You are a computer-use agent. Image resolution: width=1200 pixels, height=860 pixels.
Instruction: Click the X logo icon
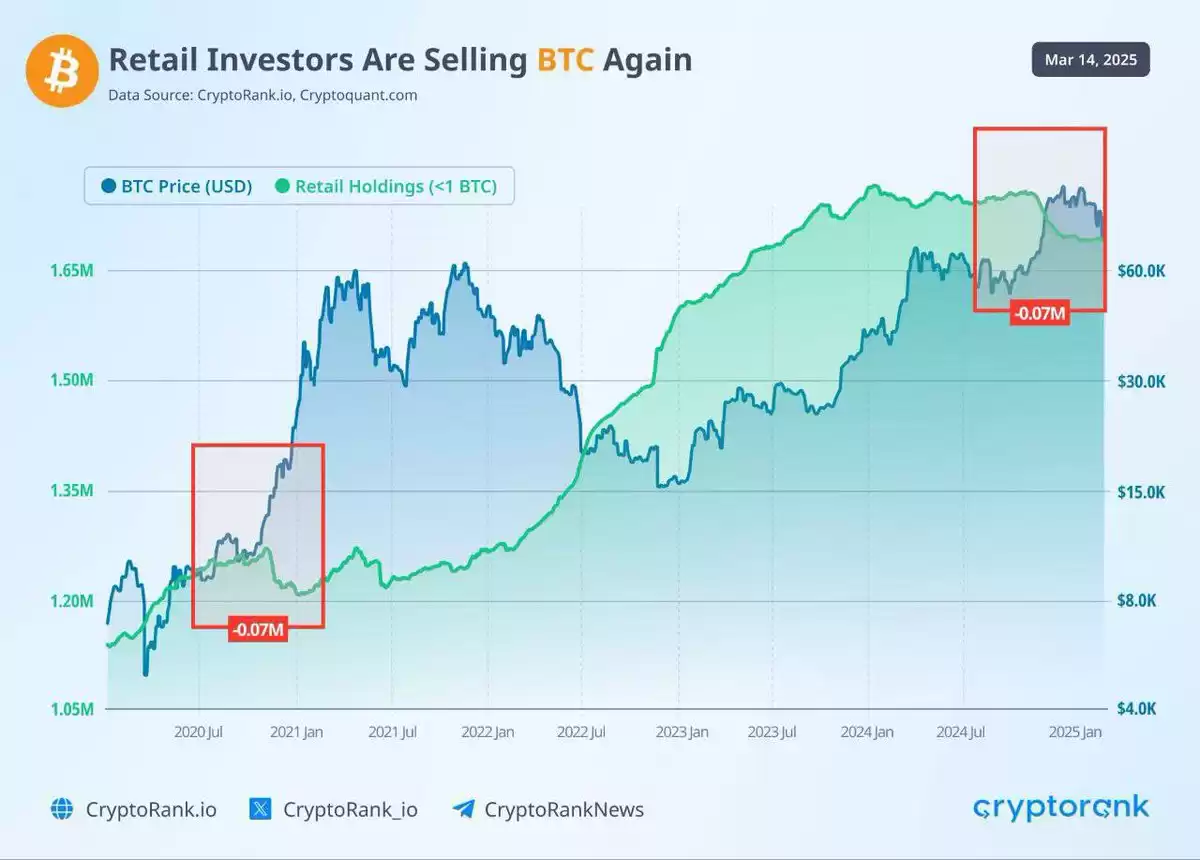point(260,809)
